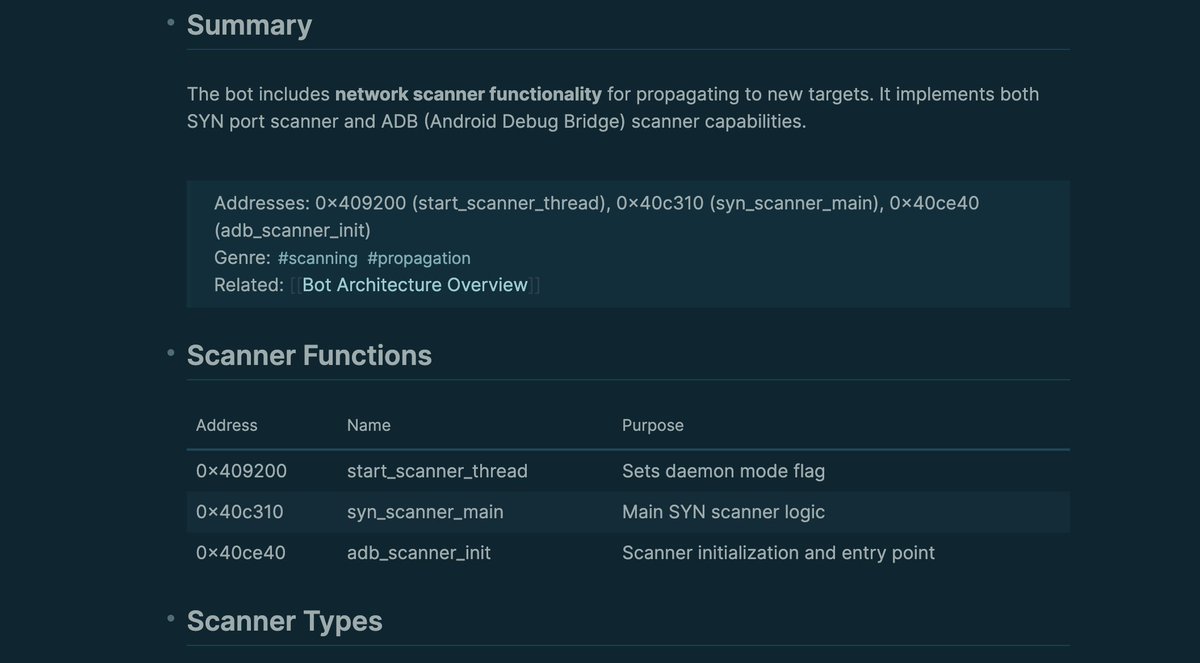Image resolution: width=1200 pixels, height=663 pixels.
Task: Select the 0x40c310 address cell in table
Action: coord(240,512)
